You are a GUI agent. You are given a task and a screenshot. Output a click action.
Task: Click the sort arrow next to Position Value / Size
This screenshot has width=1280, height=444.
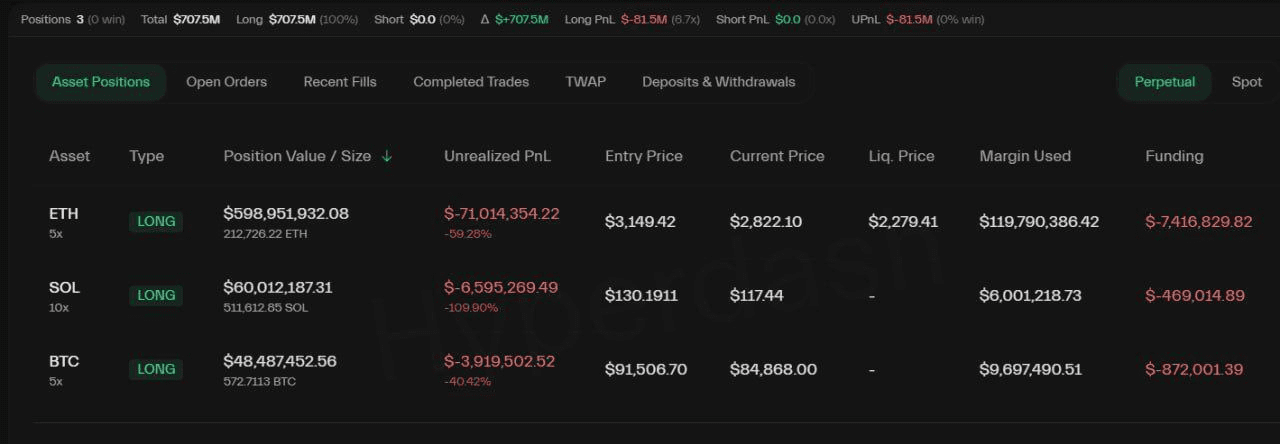(x=387, y=156)
